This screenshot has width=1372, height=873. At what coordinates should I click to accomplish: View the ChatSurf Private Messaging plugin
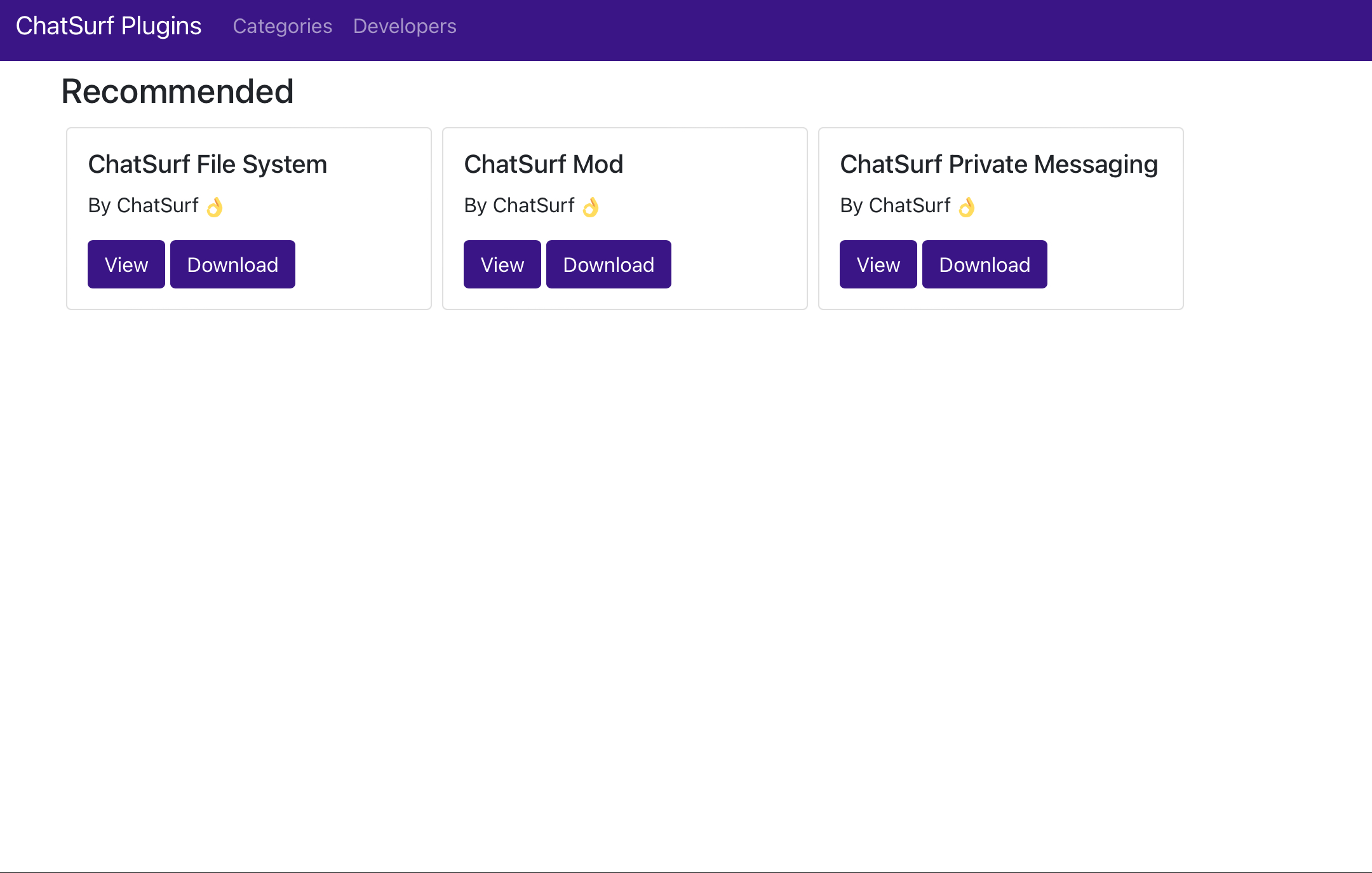pos(878,264)
